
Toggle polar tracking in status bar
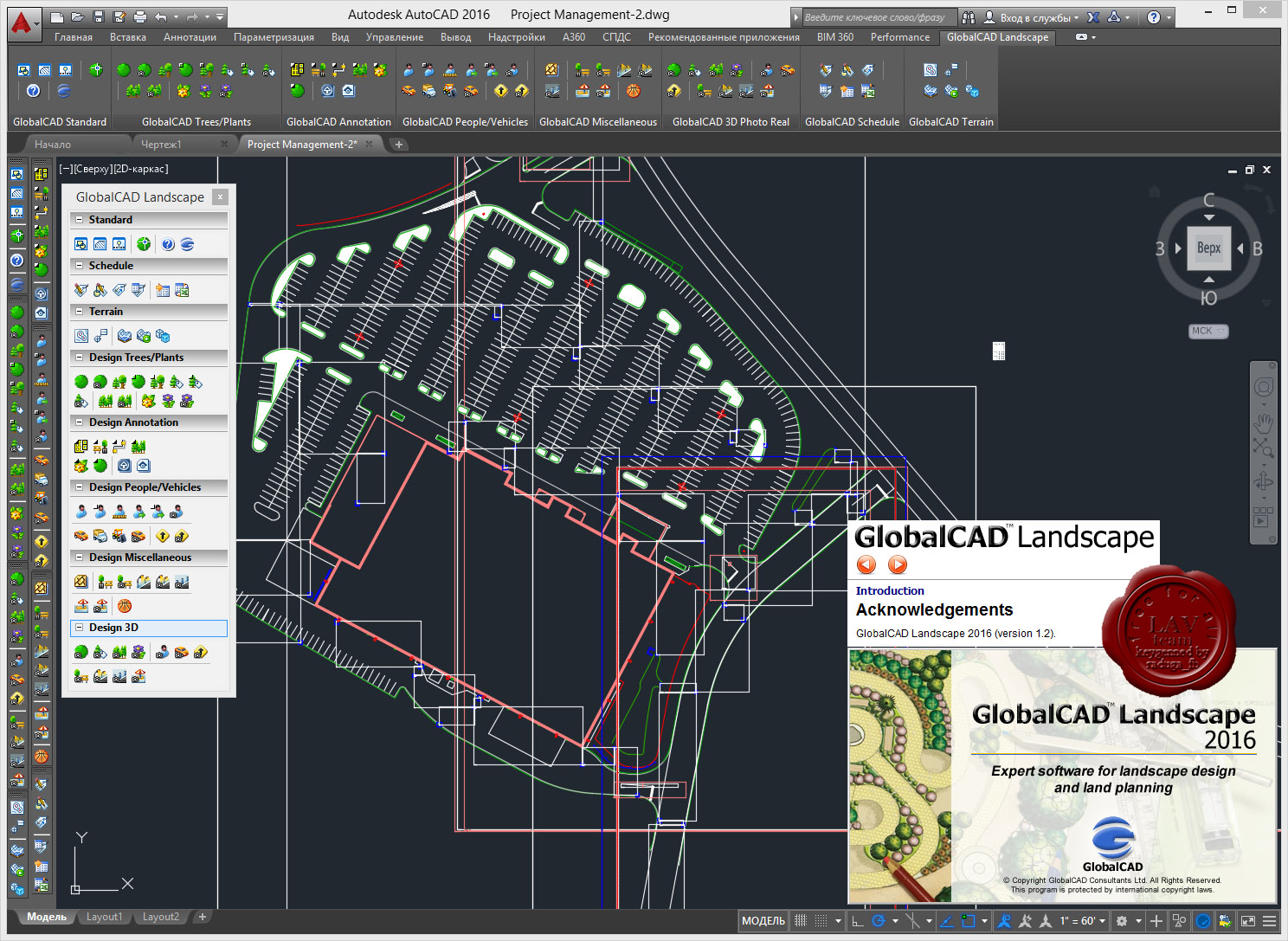pos(879,921)
